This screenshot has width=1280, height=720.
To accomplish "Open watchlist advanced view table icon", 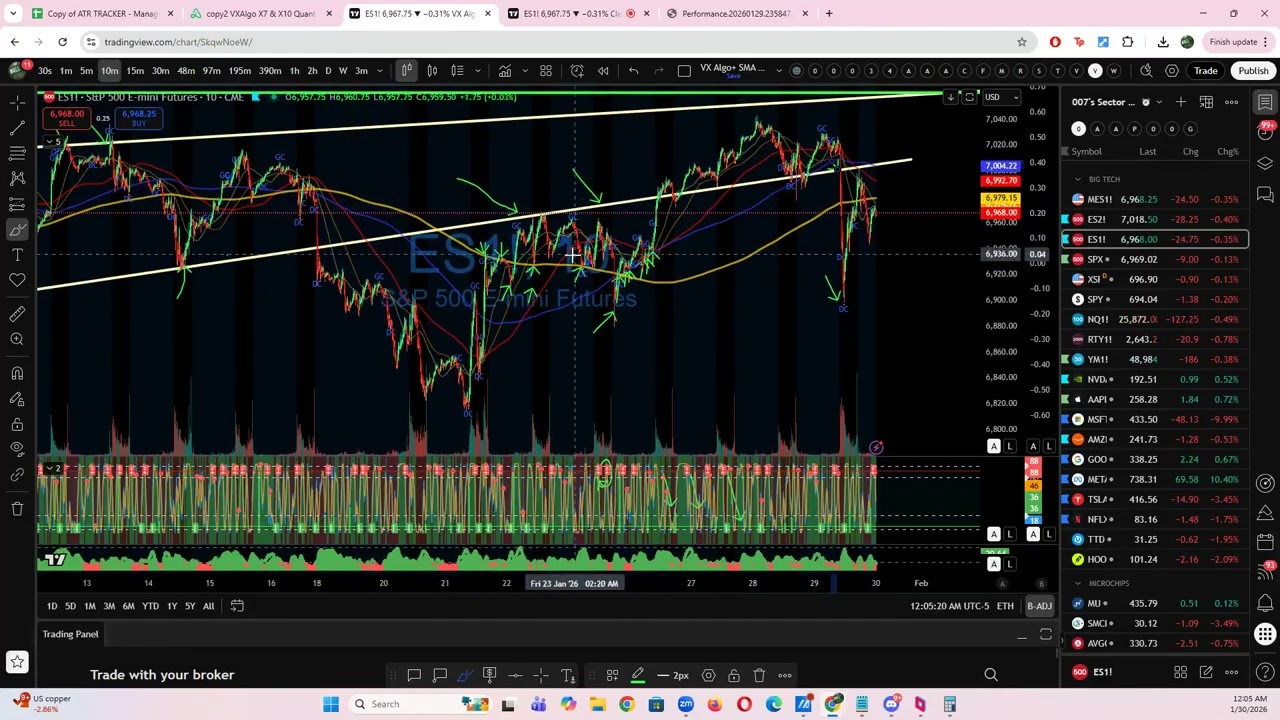I will [1206, 102].
